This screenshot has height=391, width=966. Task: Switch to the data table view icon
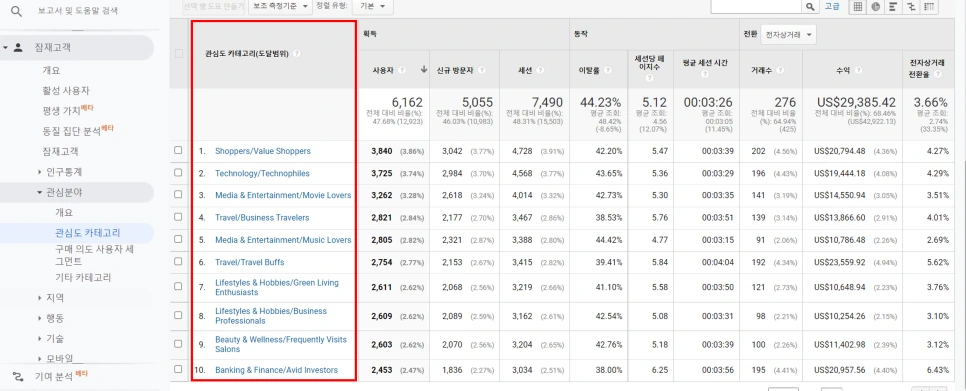tap(857, 6)
